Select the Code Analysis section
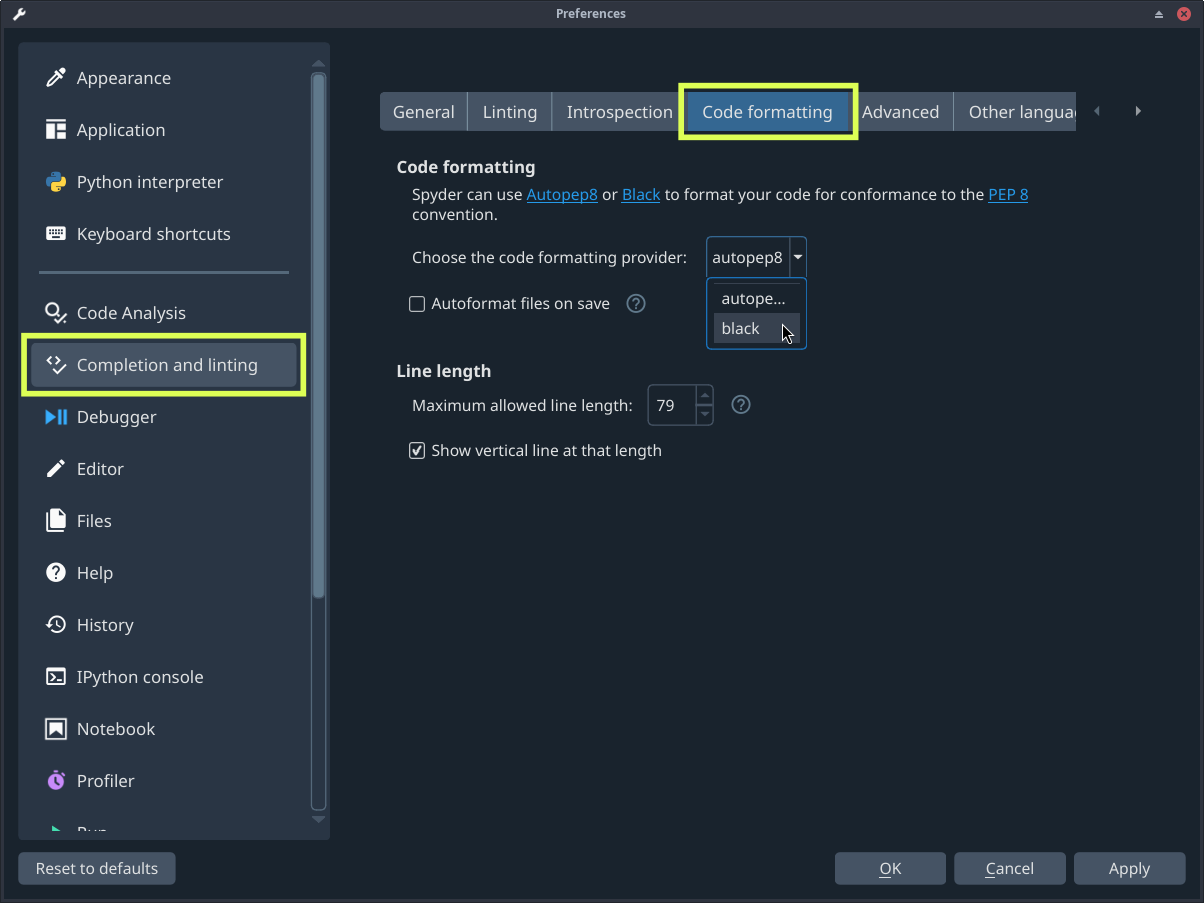Image resolution: width=1204 pixels, height=903 pixels. point(130,312)
